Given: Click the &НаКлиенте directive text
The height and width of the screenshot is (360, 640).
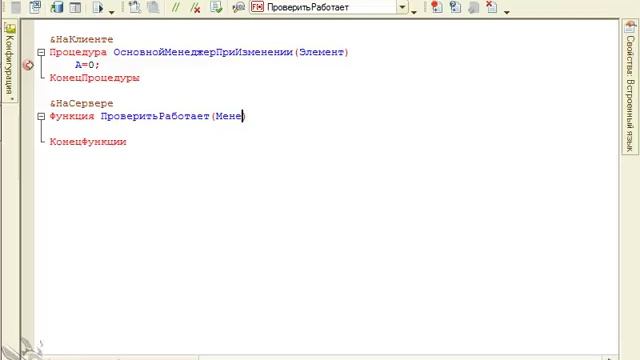Looking at the screenshot, I should pyautogui.click(x=82, y=40).
